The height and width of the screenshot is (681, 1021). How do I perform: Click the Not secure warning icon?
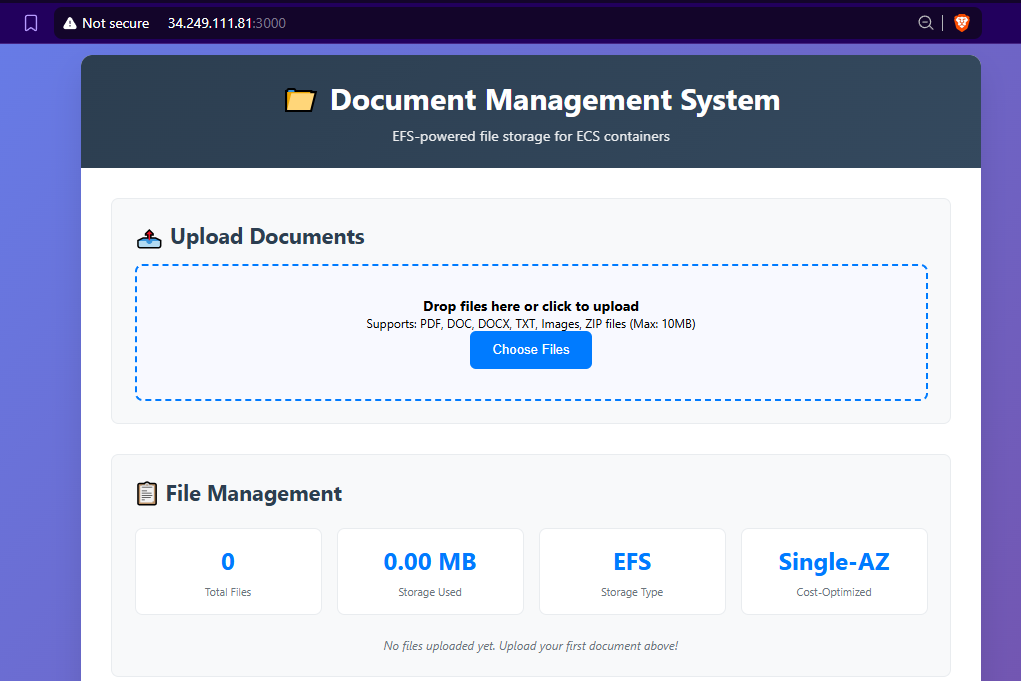[x=70, y=23]
